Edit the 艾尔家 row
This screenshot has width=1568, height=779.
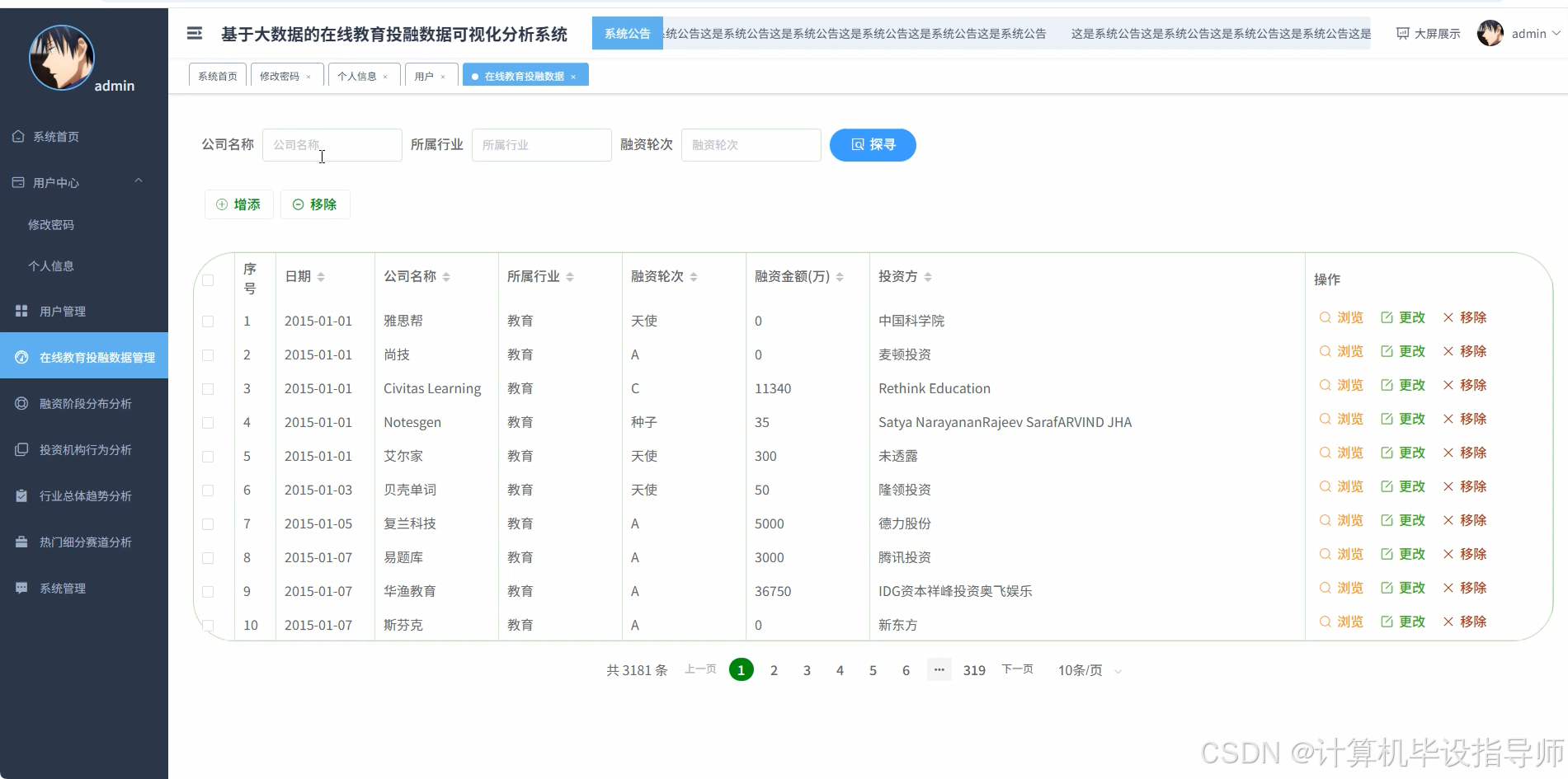click(1403, 453)
